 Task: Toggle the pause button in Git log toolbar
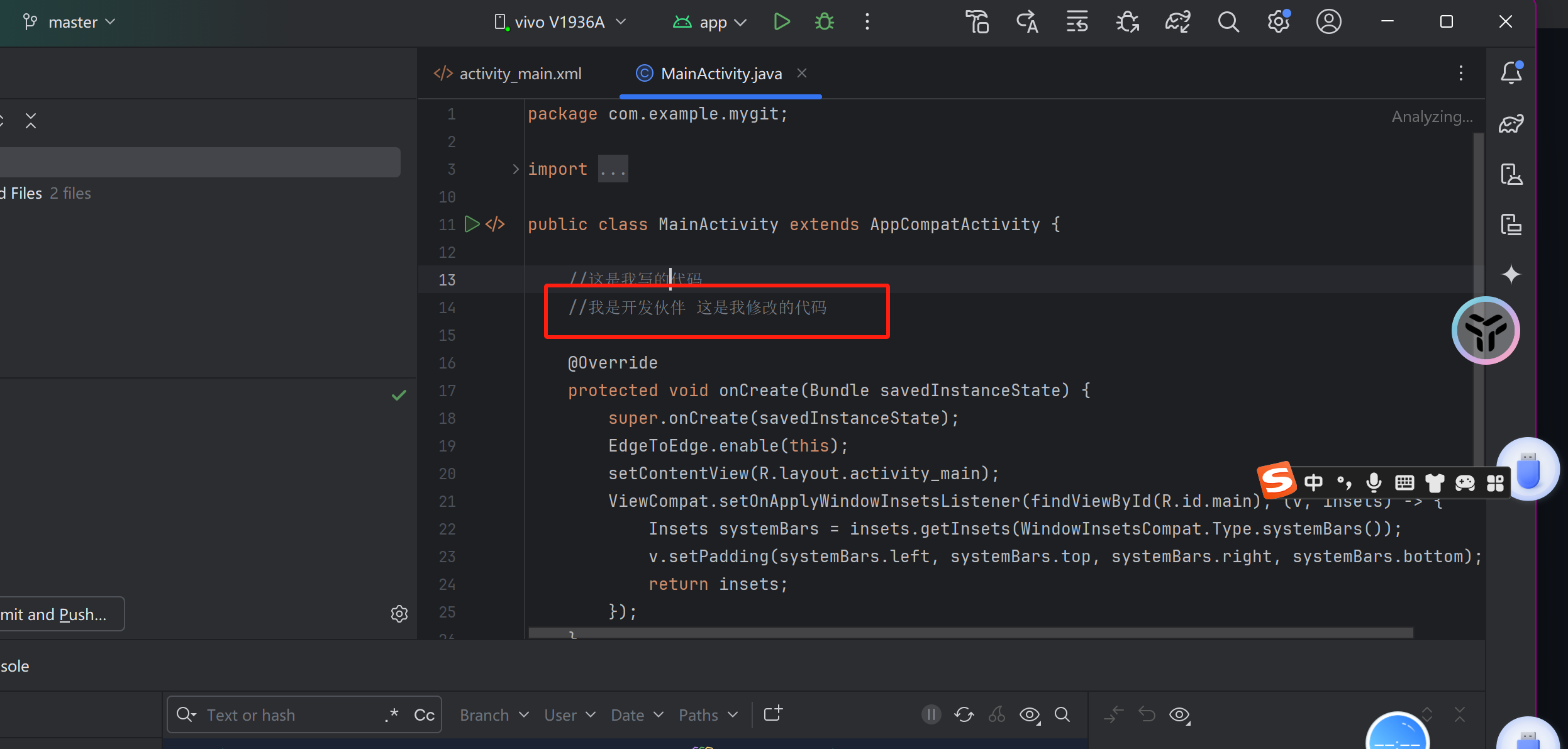point(931,714)
